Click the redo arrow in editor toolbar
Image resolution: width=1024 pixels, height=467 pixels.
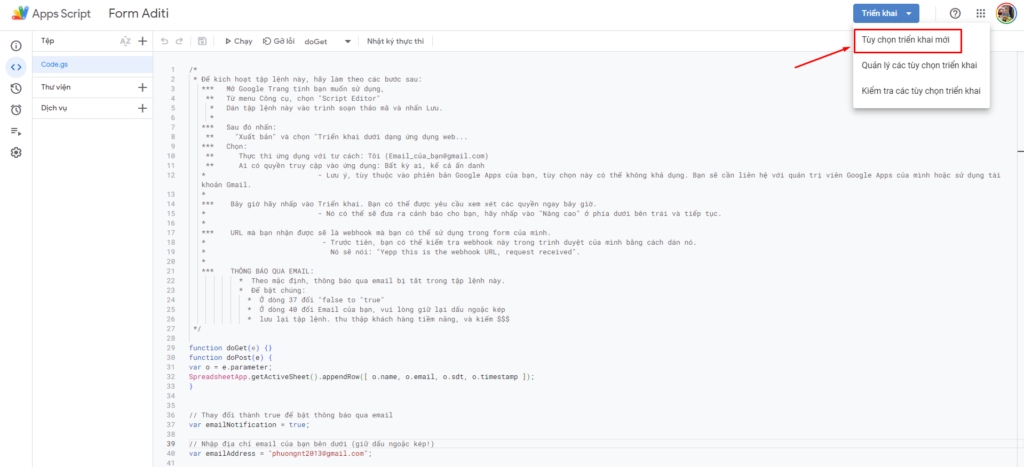point(180,41)
